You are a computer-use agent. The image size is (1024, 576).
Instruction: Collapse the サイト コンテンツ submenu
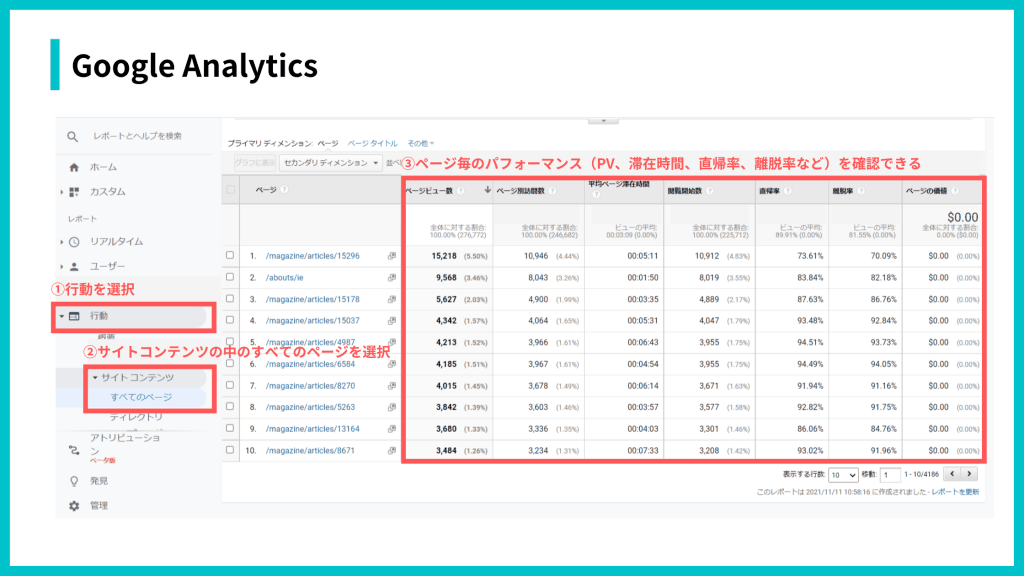[95, 377]
